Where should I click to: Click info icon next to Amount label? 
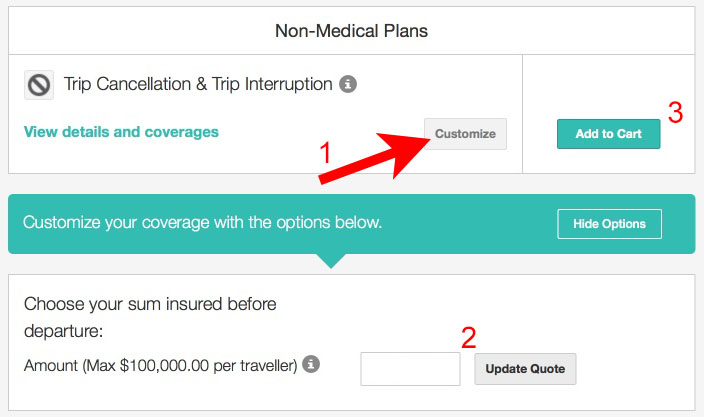click(x=311, y=364)
